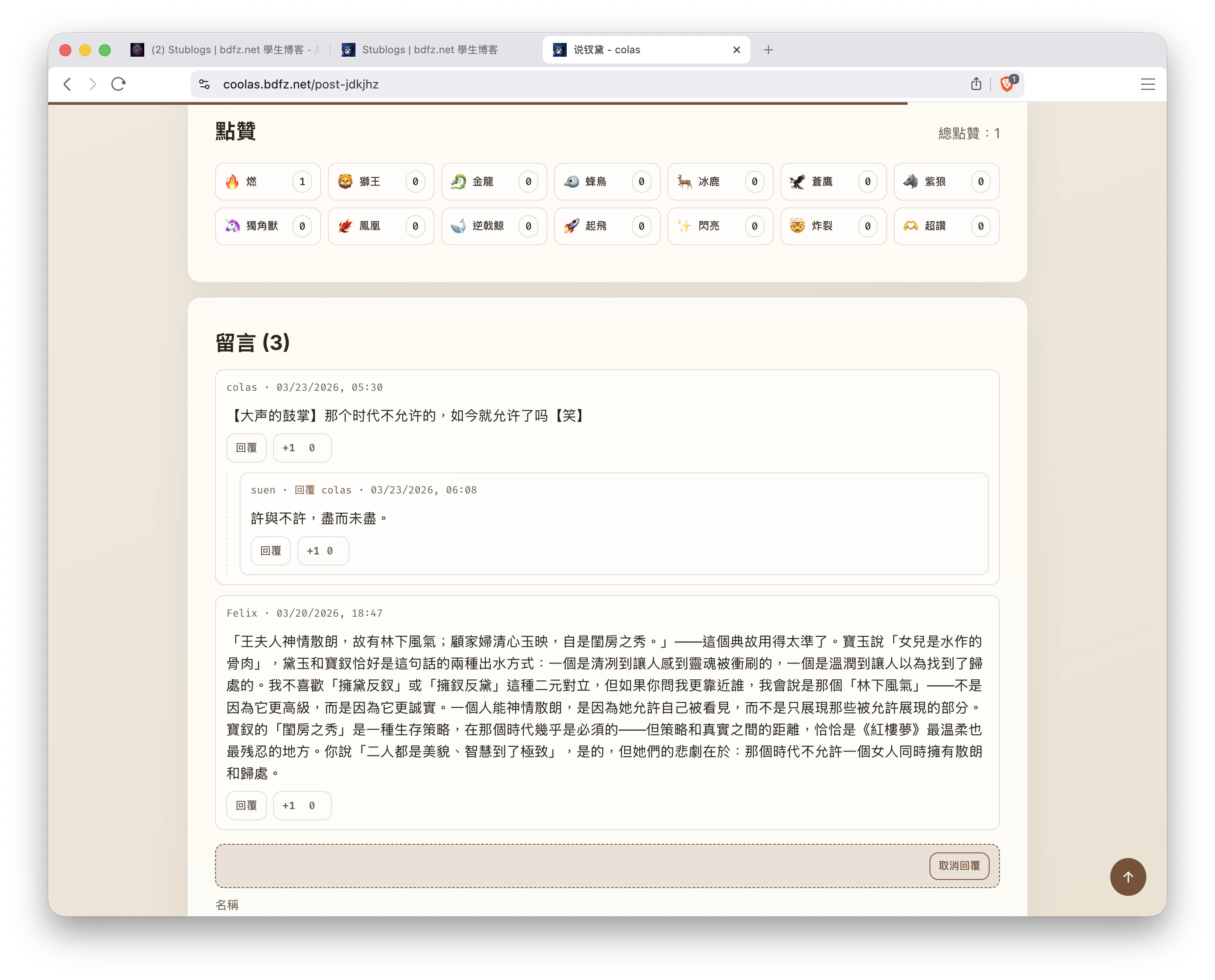Toggle +1 on Felix's comment
The height and width of the screenshot is (980, 1215).
point(302,806)
